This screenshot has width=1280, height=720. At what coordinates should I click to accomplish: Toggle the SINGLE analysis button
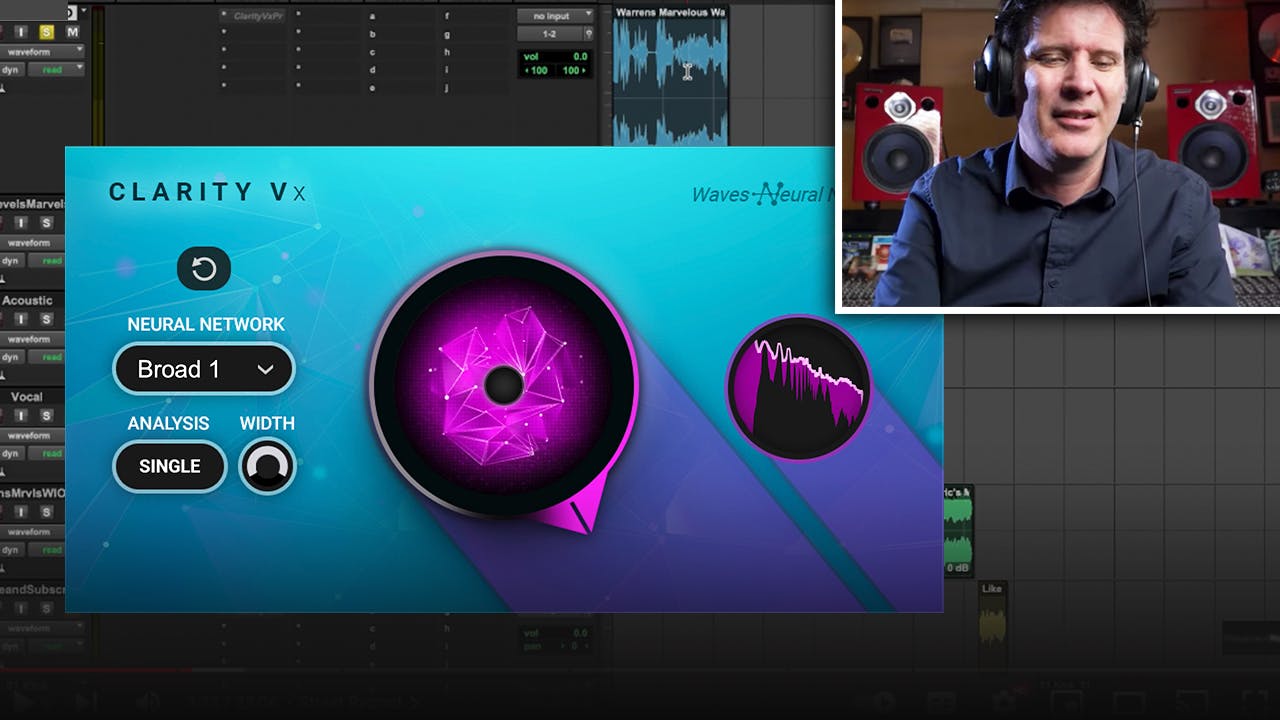tap(170, 466)
